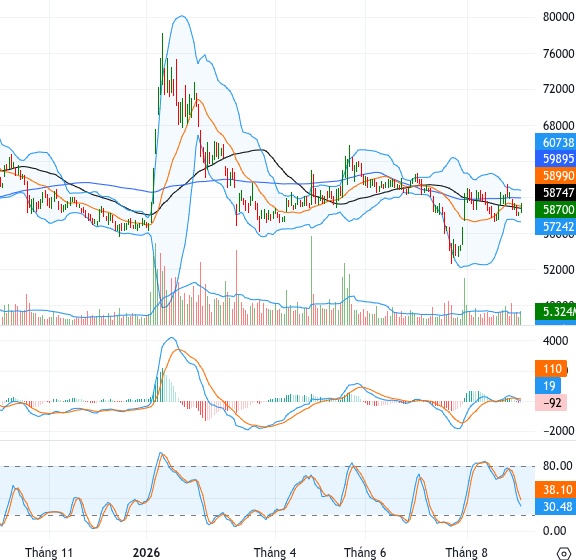
Task: Click the 76000 price scale tick
Action: (x=558, y=54)
